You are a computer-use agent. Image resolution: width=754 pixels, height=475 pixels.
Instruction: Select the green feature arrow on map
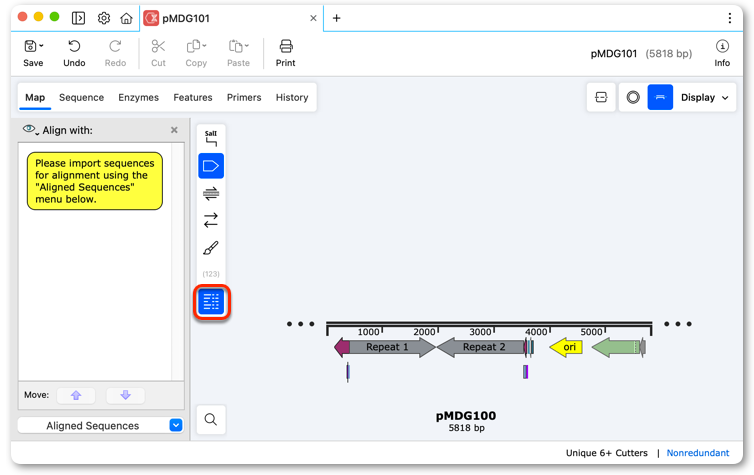(616, 347)
